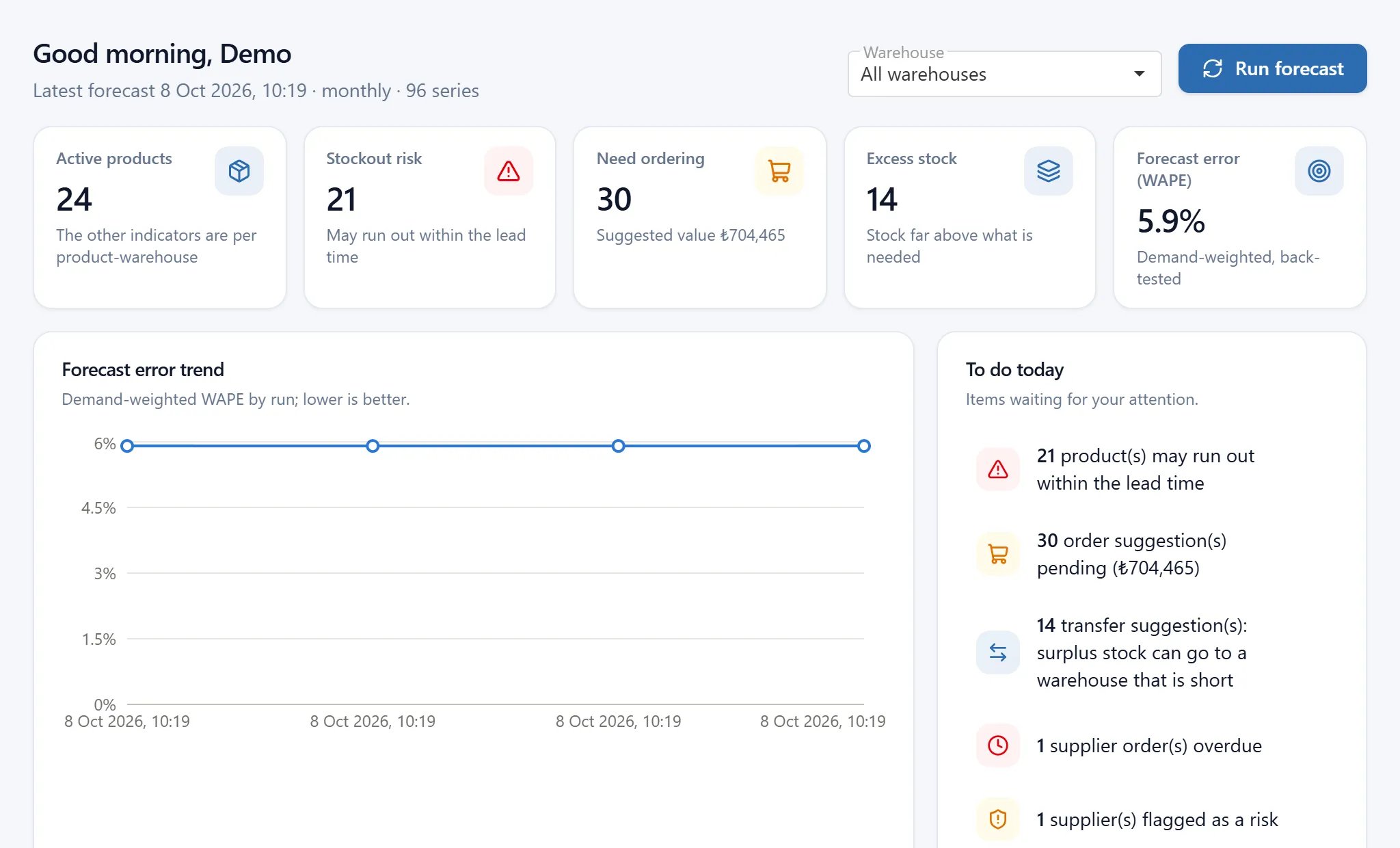1400x848 pixels.
Task: Click the Forecast error target icon
Action: pos(1319,171)
